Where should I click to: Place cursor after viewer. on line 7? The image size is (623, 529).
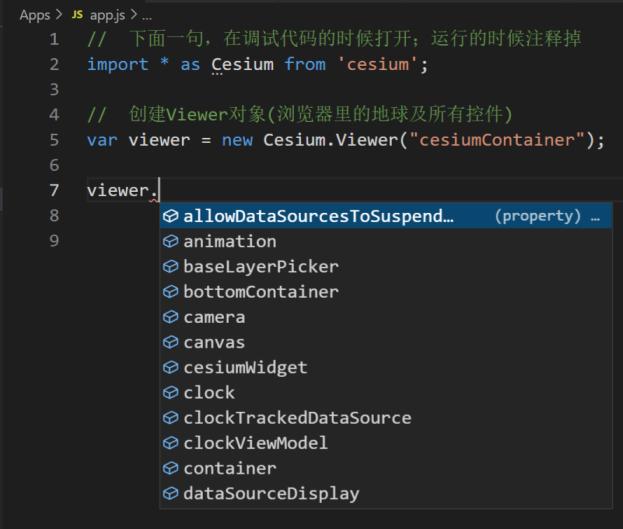coord(159,191)
